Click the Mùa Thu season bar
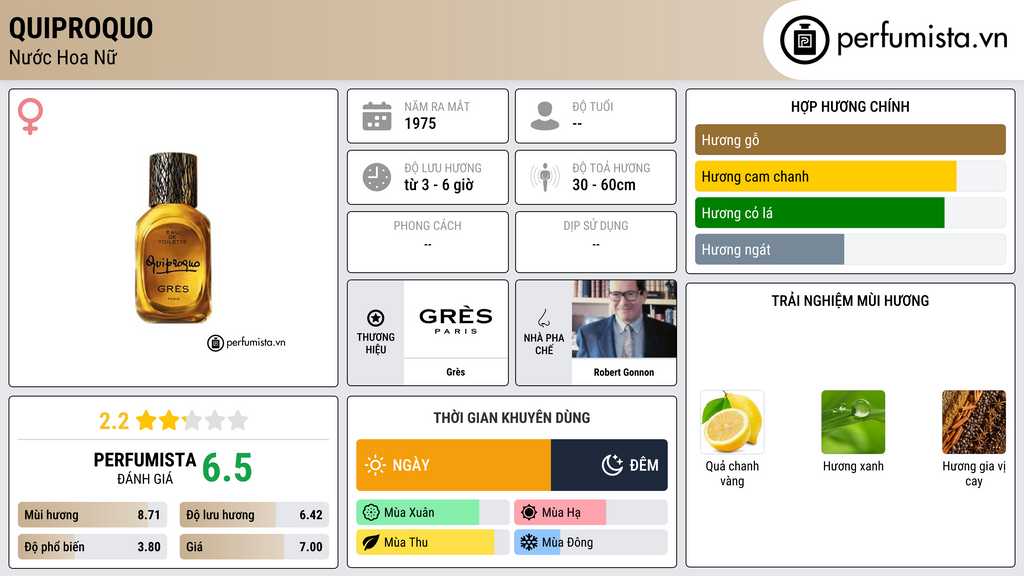 coord(432,542)
